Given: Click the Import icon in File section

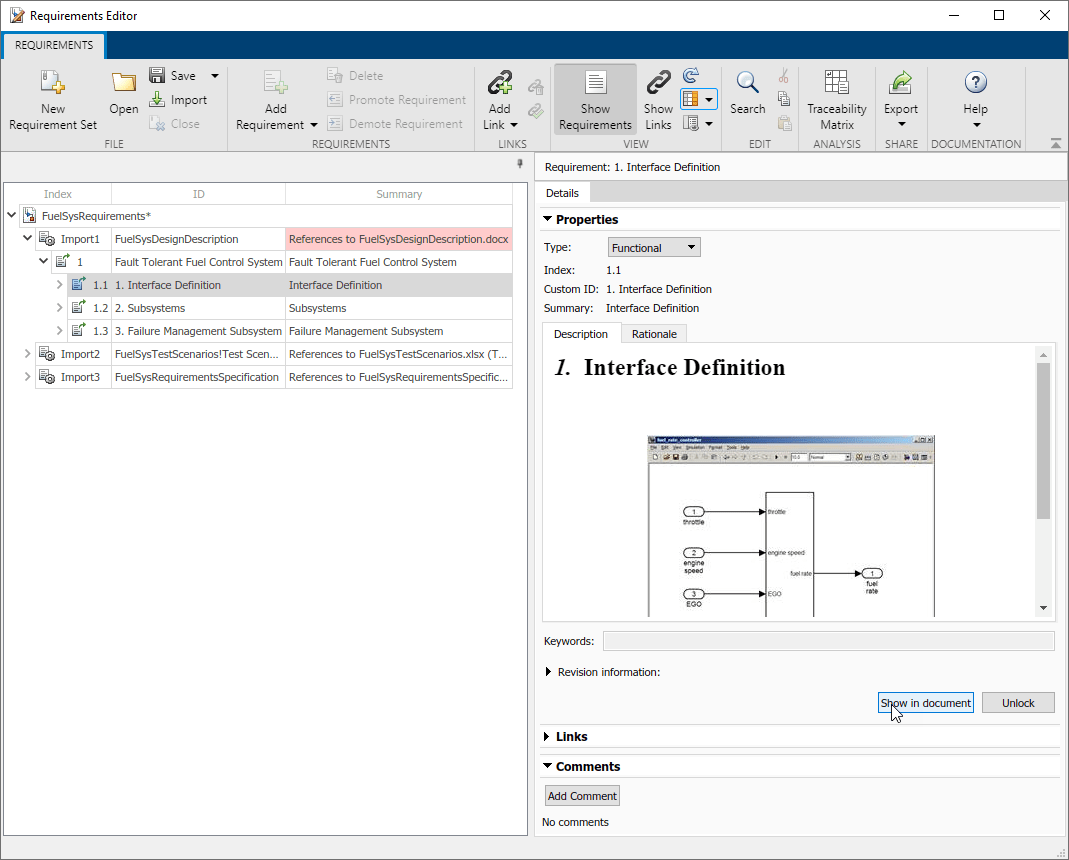Looking at the screenshot, I should pos(157,100).
